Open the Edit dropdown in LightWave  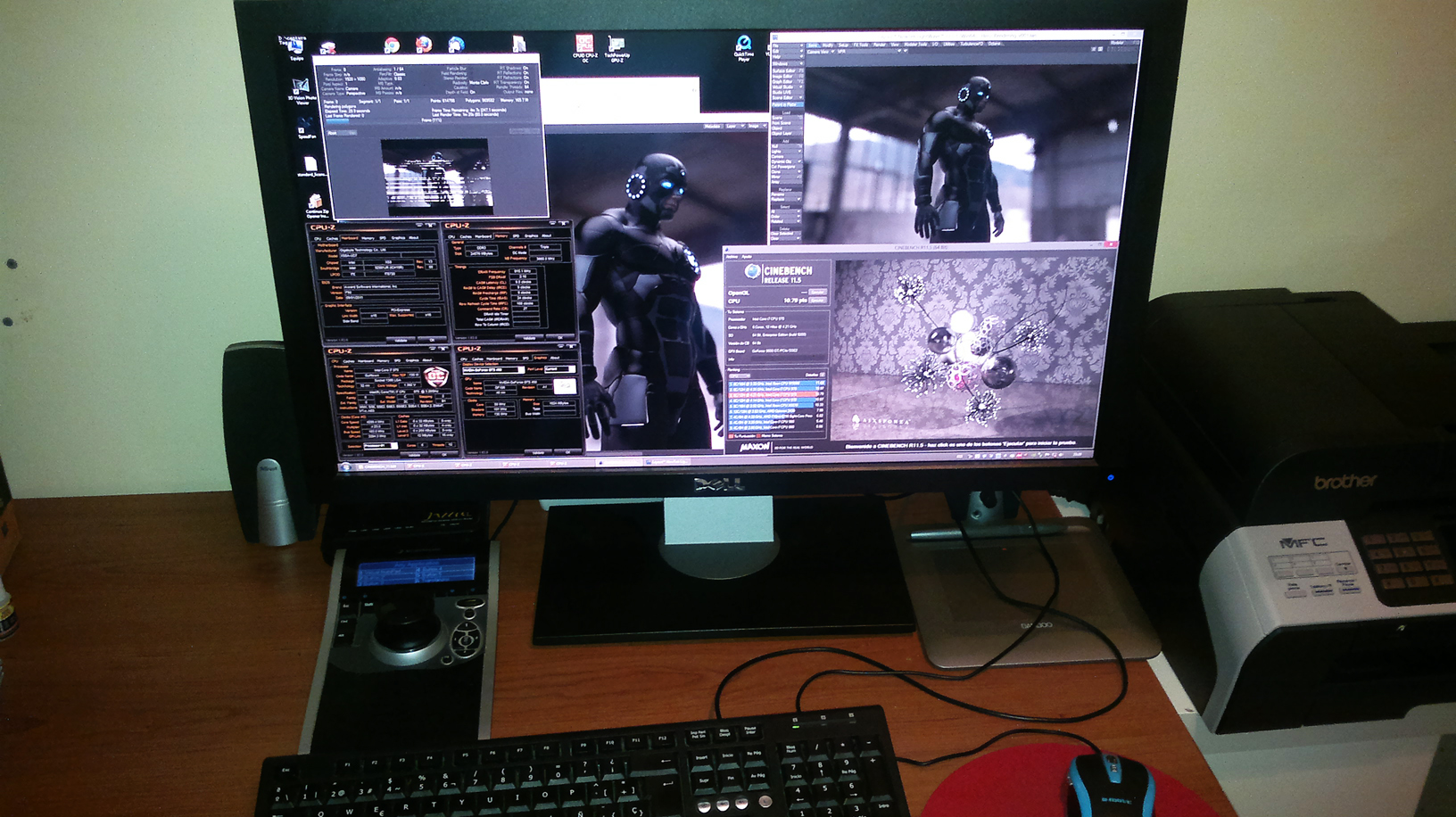786,51
